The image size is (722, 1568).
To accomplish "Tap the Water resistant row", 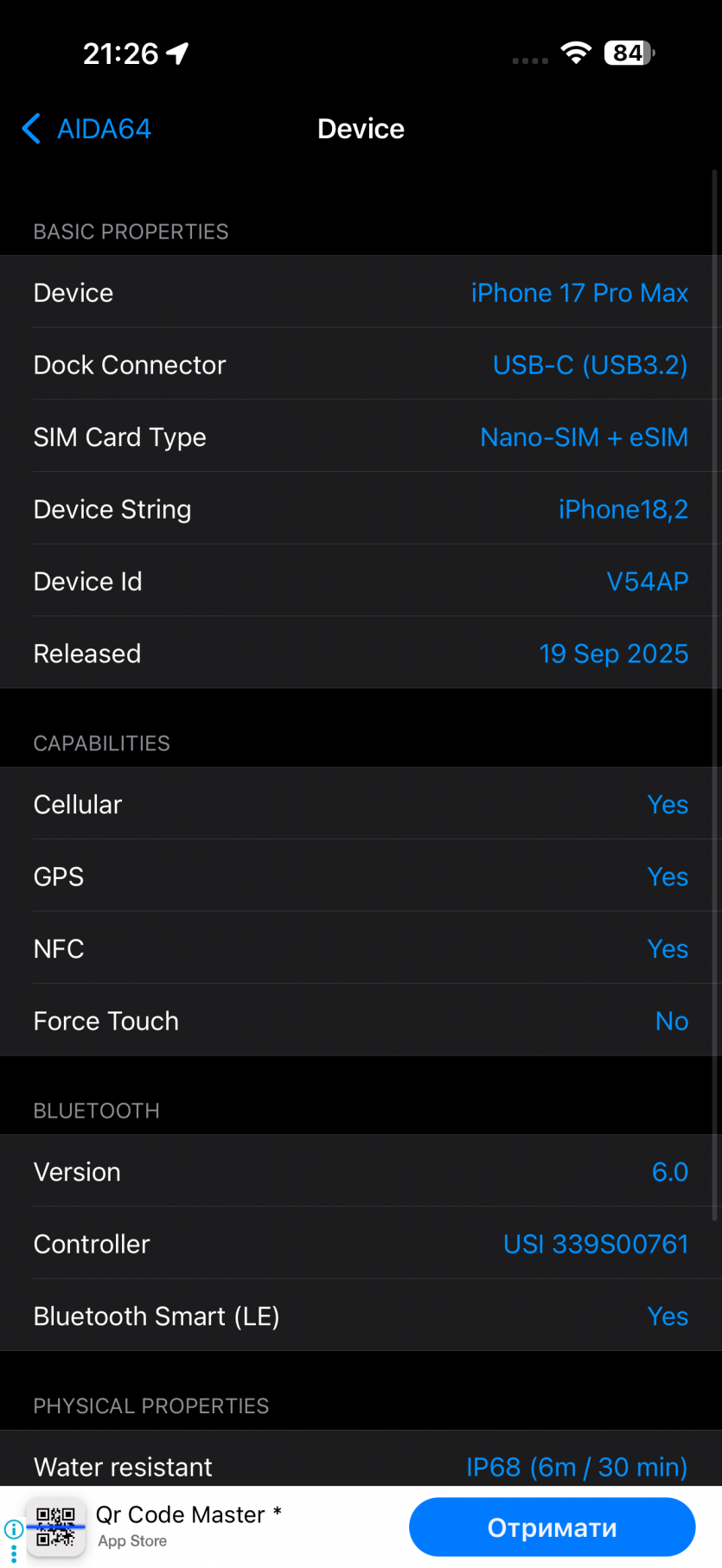I will [361, 1466].
